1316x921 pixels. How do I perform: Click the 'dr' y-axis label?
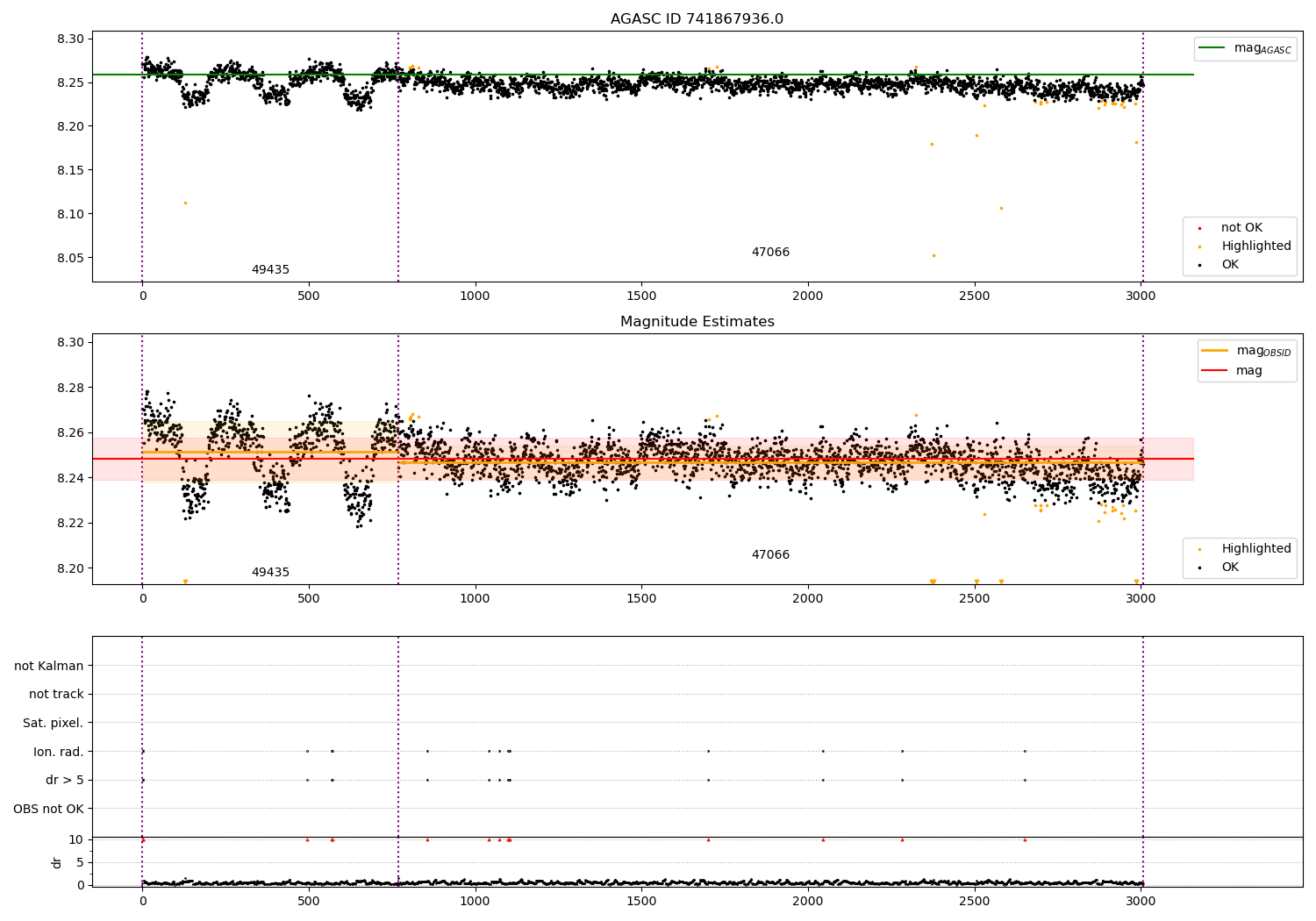coord(57,862)
